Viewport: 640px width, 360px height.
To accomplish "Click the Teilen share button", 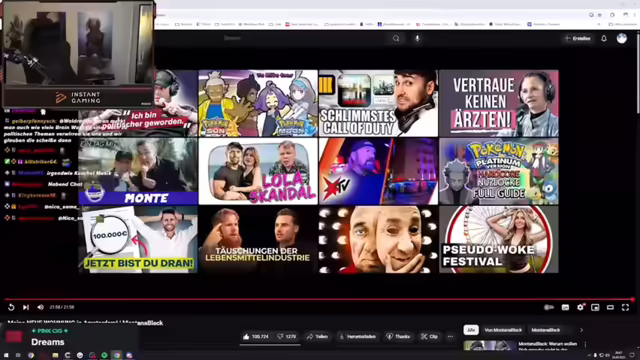I will pyautogui.click(x=317, y=337).
